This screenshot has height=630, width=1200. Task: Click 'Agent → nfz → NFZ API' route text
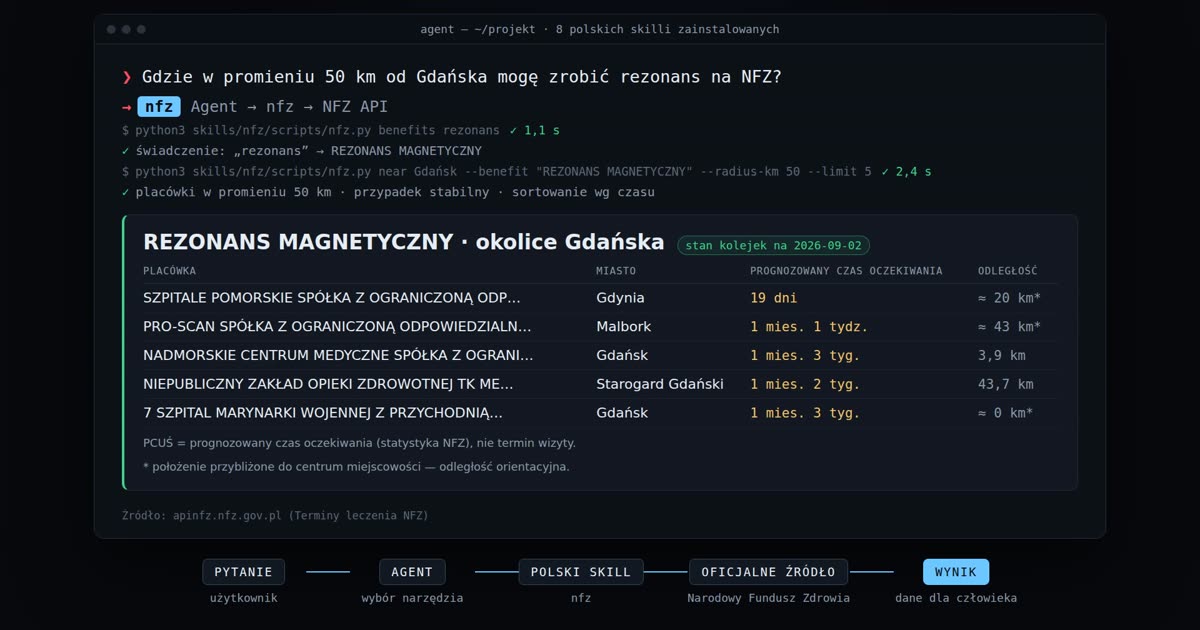[289, 107]
